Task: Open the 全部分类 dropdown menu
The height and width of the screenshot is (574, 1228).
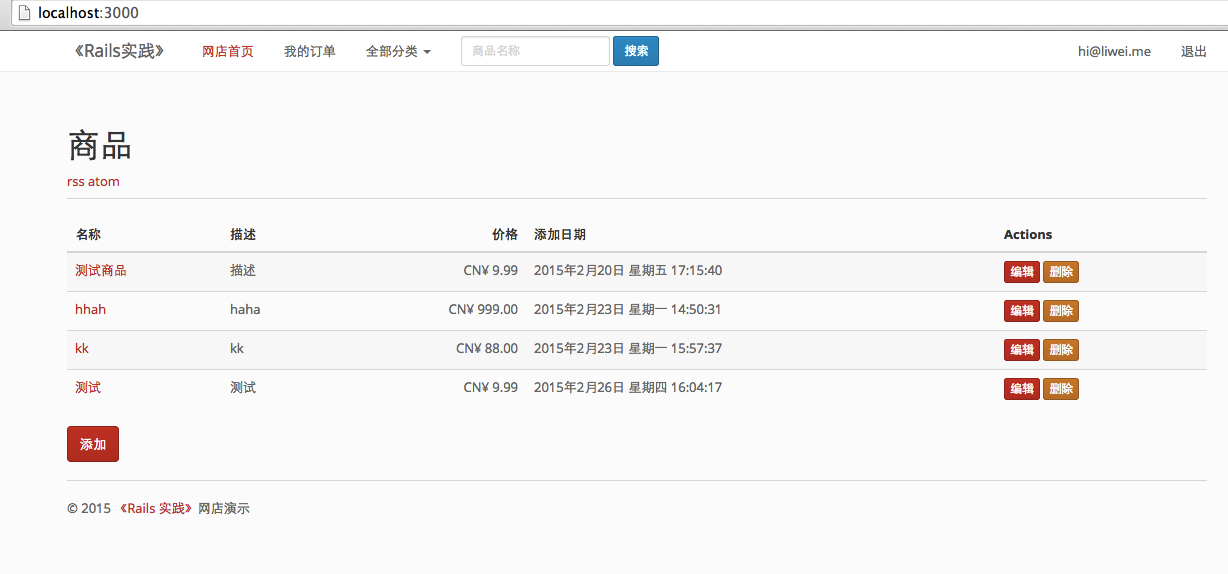Action: tap(398, 52)
